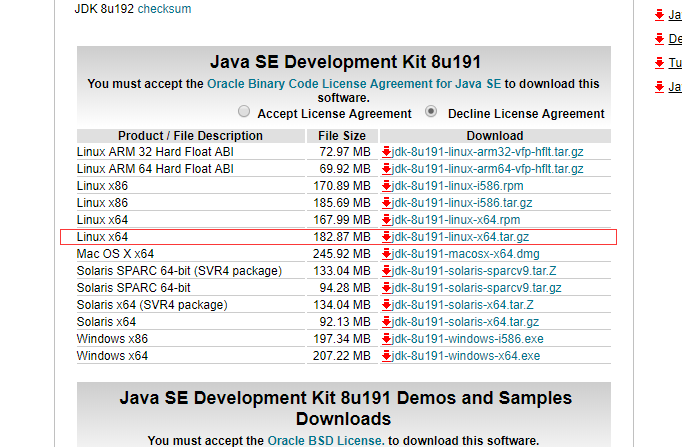This screenshot has width=682, height=447.
Task: Click download arrow icon beside windows-x64.exe
Action: [x=386, y=355]
